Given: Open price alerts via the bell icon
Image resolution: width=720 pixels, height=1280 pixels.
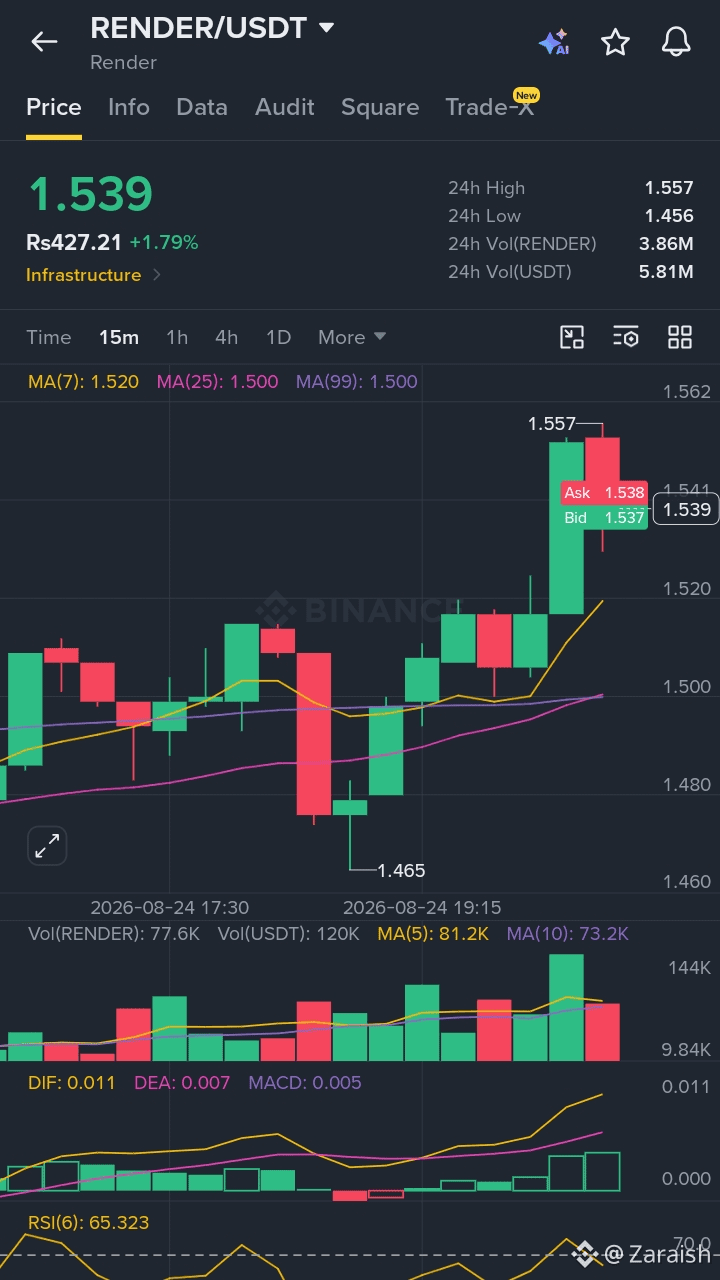Looking at the screenshot, I should coord(677,41).
